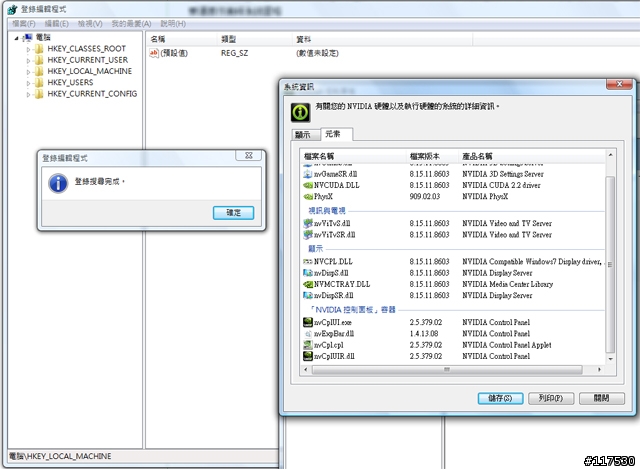The image size is (640, 469).
Task: Click the 關閉 button in system info
Action: [x=602, y=398]
